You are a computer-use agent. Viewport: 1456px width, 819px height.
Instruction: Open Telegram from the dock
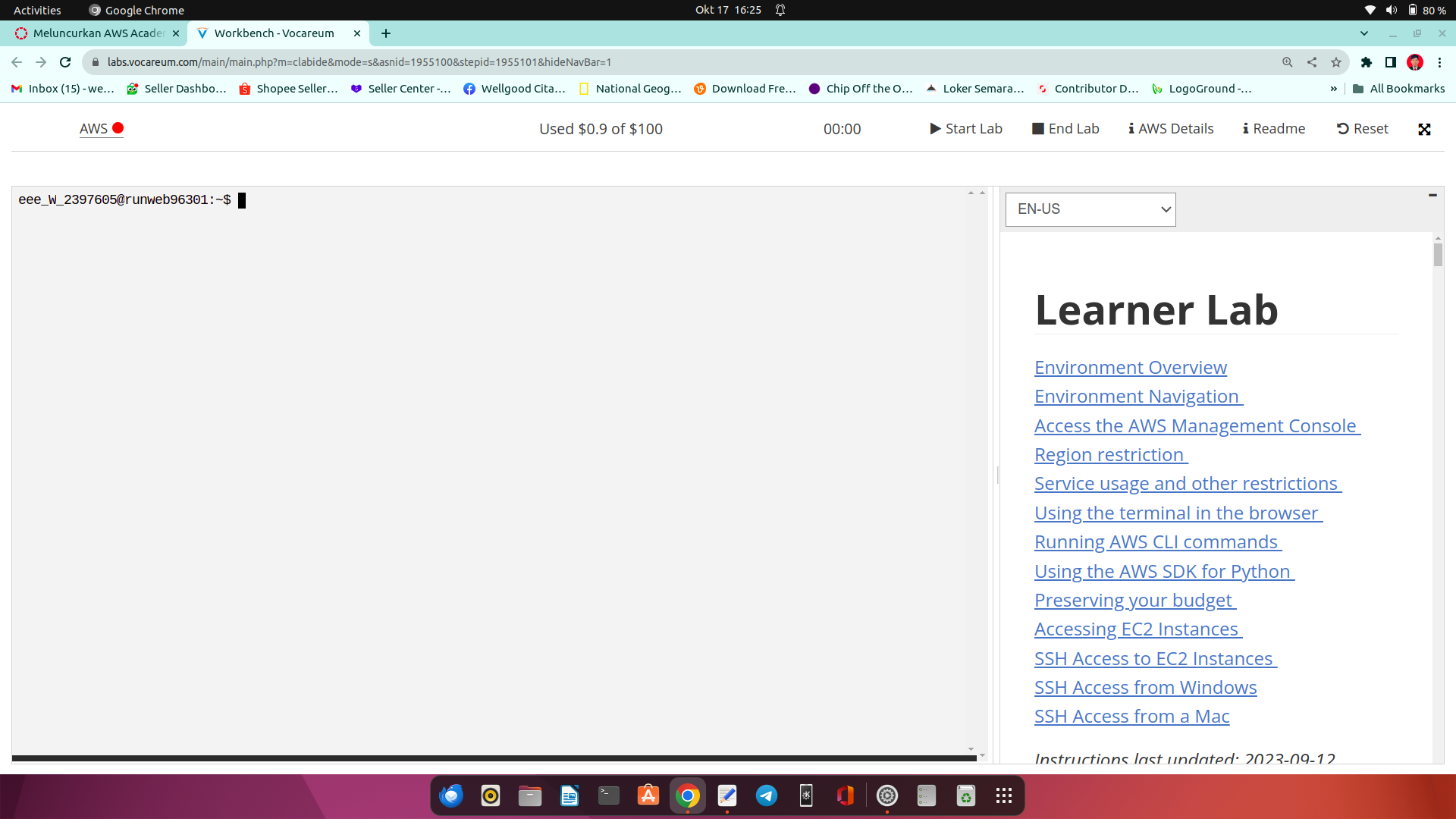[x=766, y=795]
